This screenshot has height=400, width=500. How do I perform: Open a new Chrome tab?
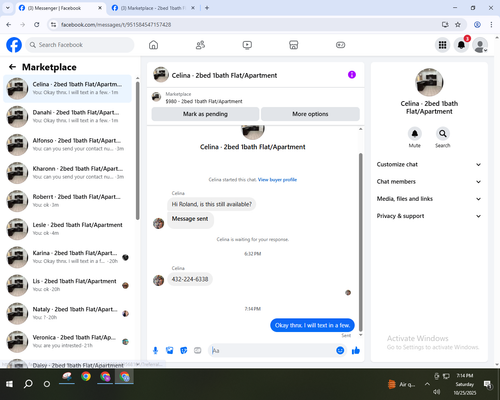[207, 8]
